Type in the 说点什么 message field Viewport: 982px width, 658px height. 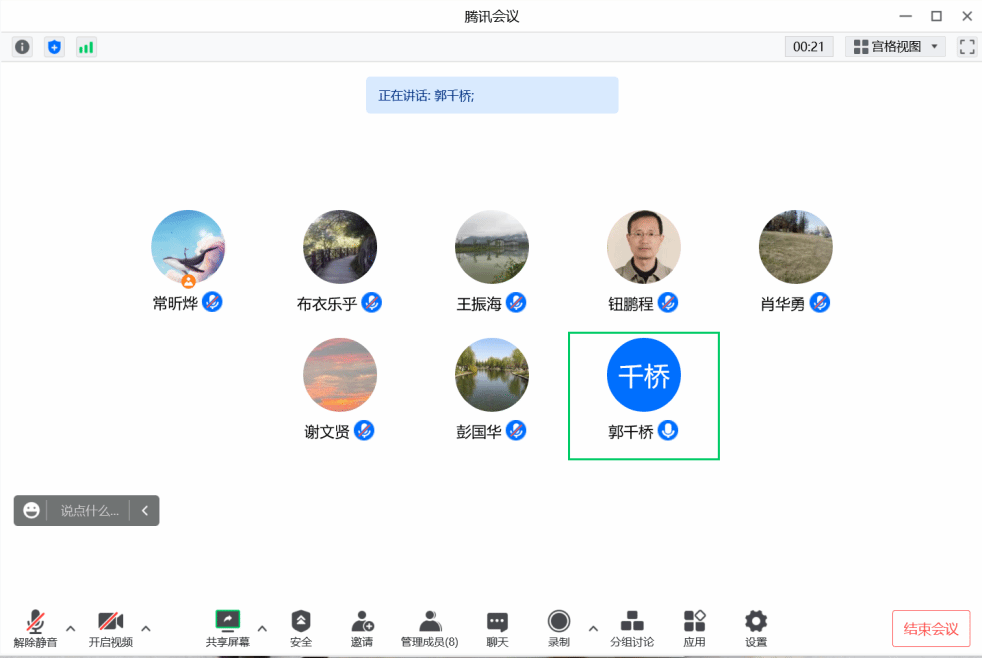click(89, 511)
